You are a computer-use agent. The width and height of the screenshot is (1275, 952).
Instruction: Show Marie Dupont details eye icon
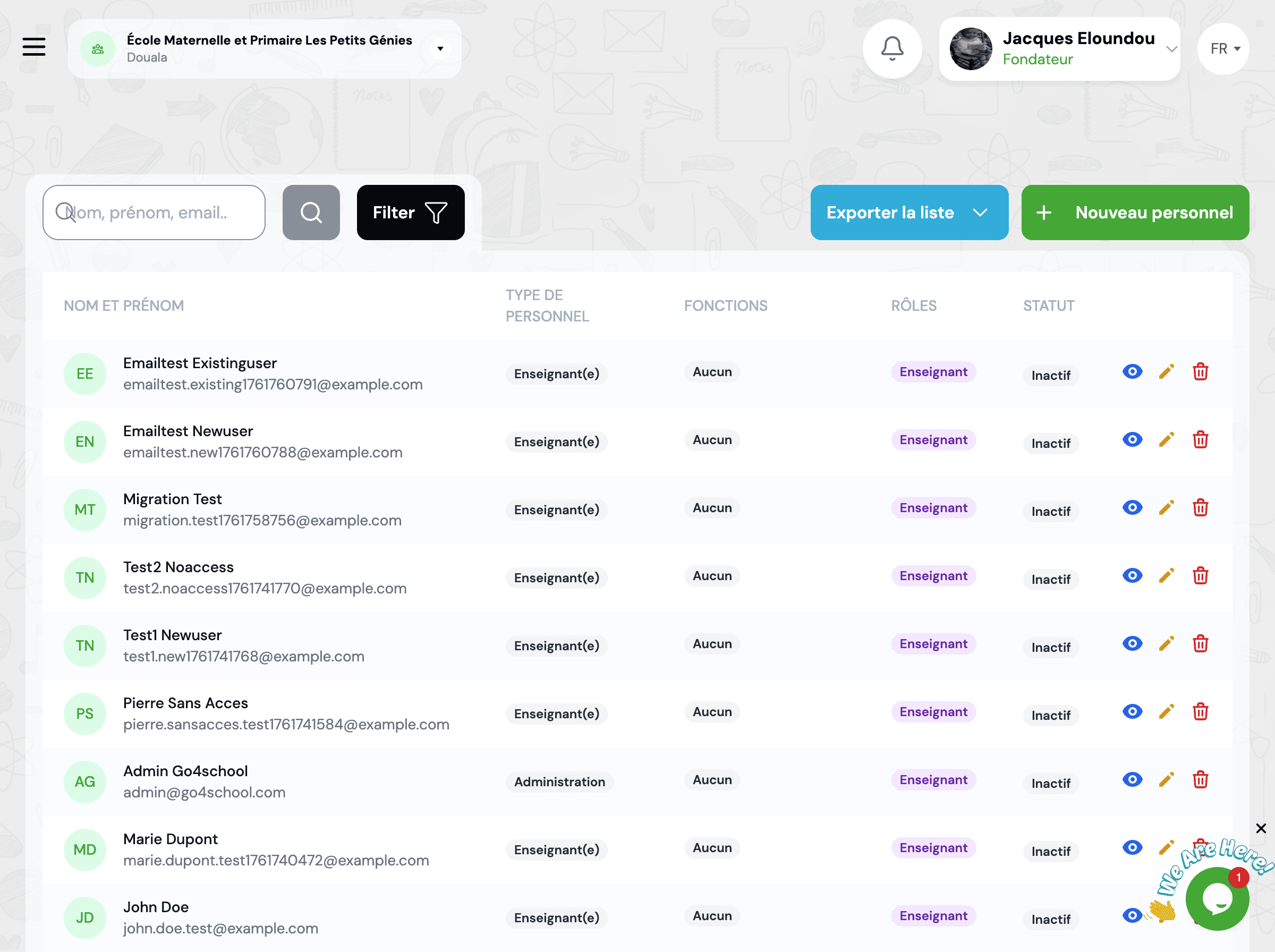click(x=1132, y=848)
